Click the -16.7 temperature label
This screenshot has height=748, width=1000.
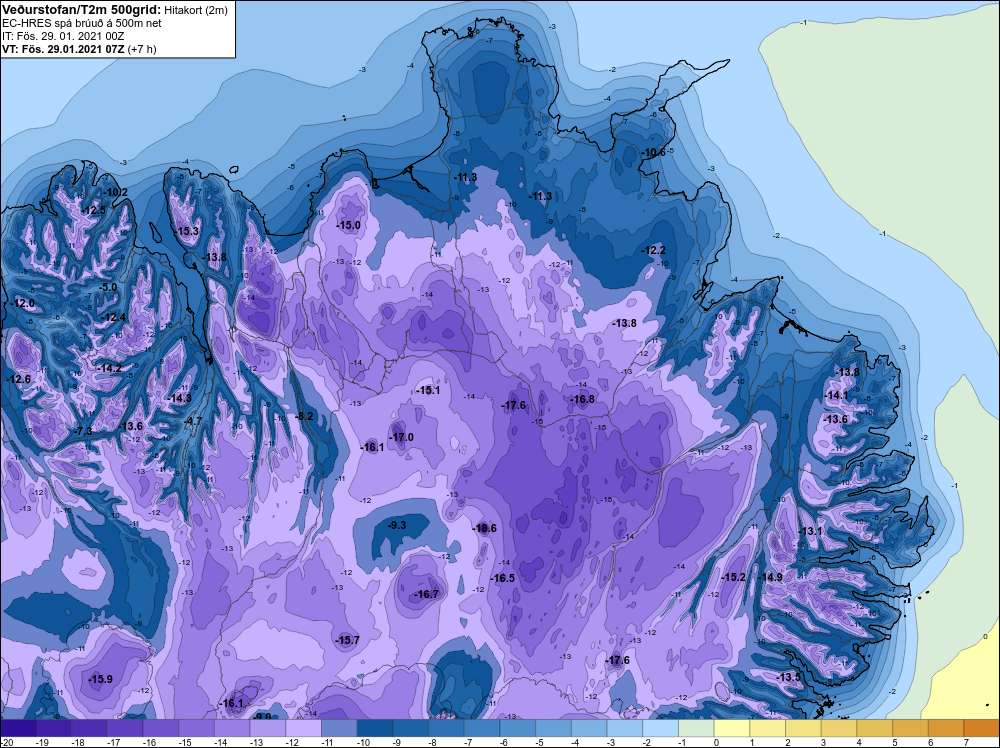pyautogui.click(x=426, y=594)
